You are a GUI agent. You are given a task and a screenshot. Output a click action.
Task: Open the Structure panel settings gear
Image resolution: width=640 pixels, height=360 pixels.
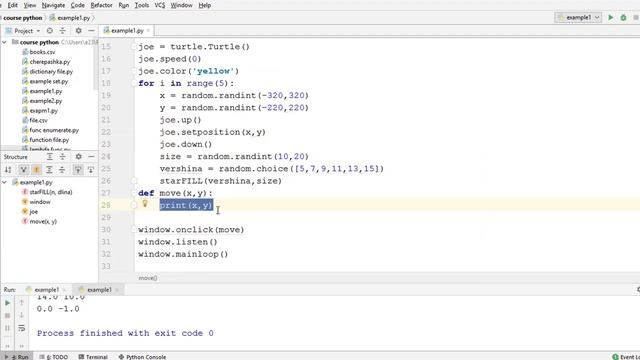pyautogui.click(x=78, y=157)
